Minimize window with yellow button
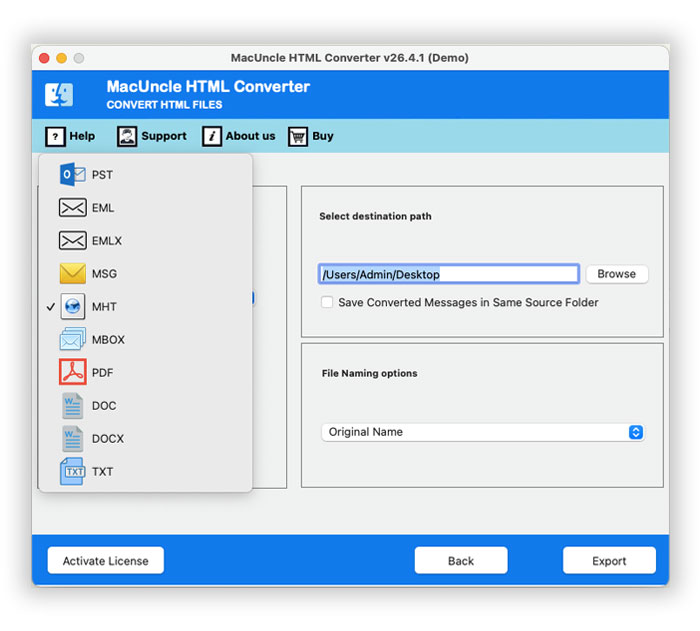The height and width of the screenshot is (631, 700). click(x=62, y=58)
